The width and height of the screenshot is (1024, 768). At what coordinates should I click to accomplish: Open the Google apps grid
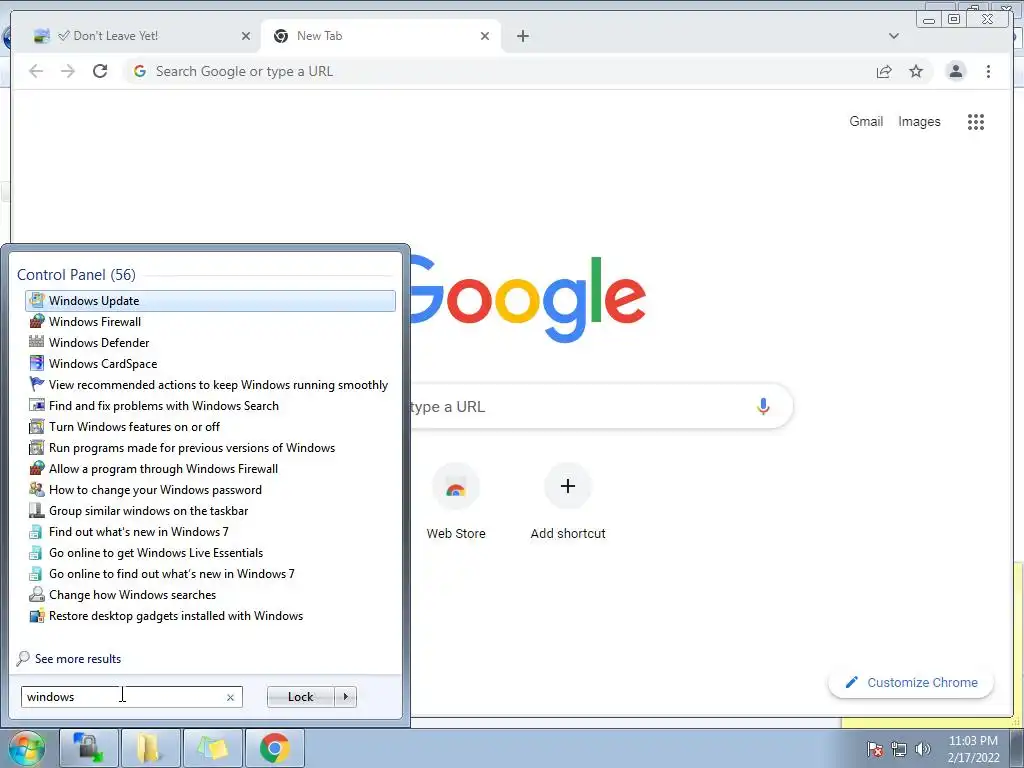[976, 122]
